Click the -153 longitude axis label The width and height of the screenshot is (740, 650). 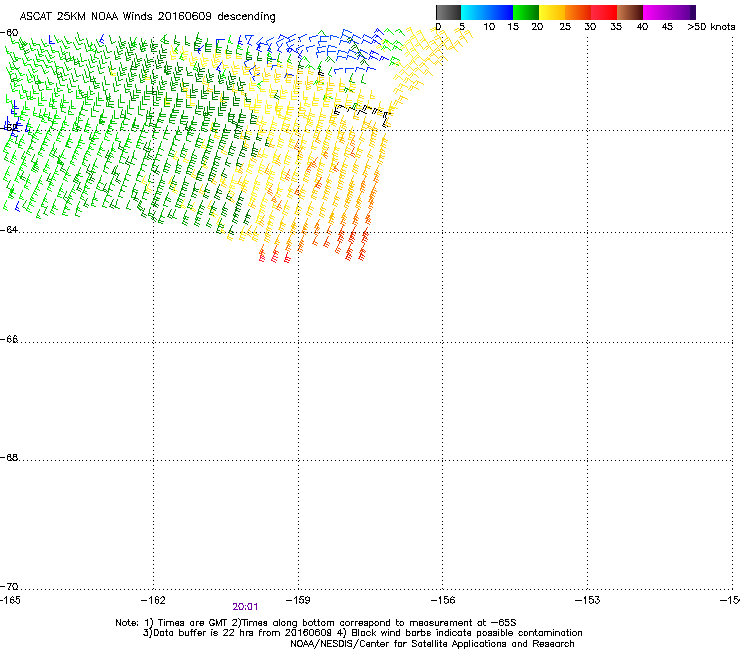(x=588, y=600)
